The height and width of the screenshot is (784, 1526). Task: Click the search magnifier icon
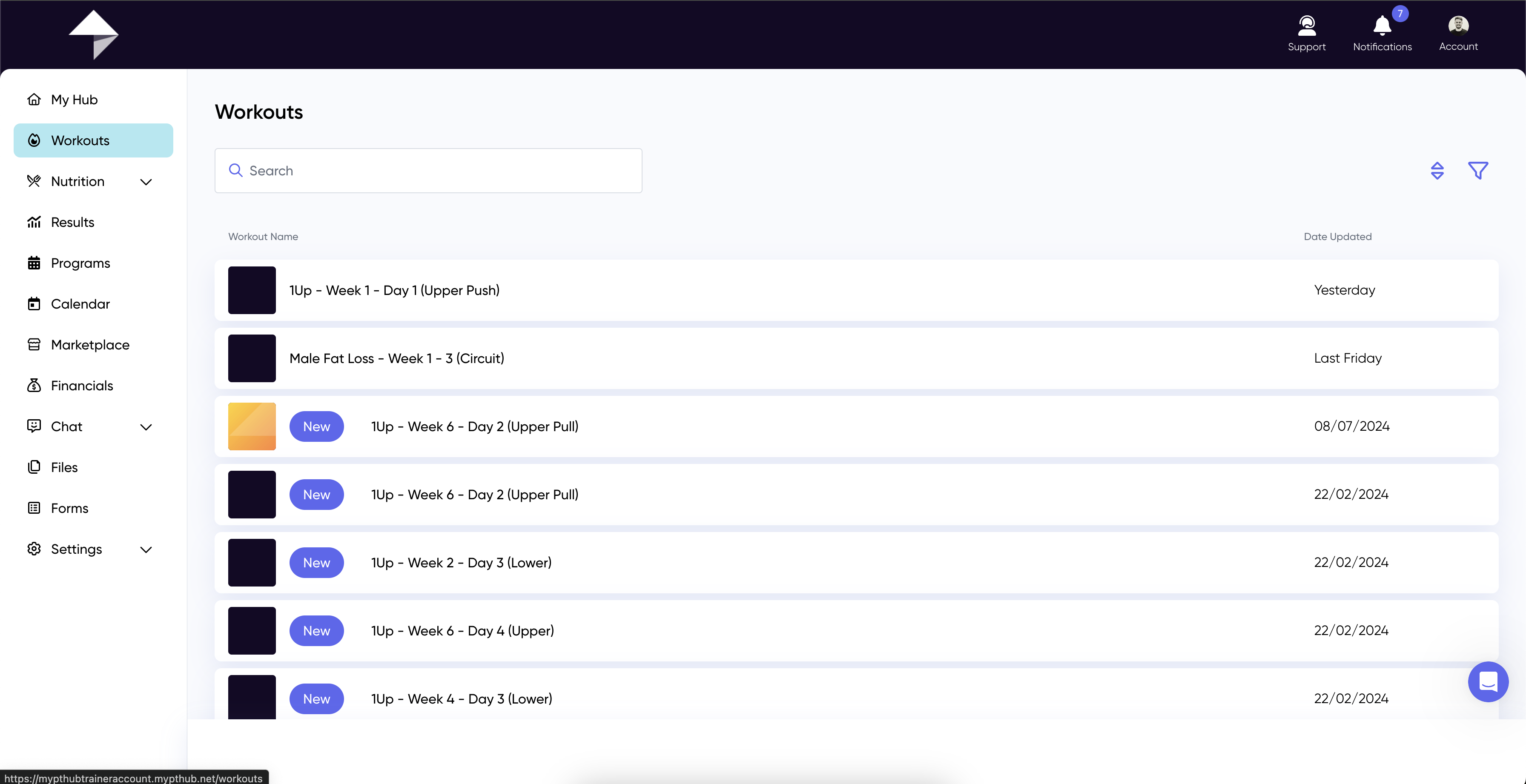pos(236,171)
